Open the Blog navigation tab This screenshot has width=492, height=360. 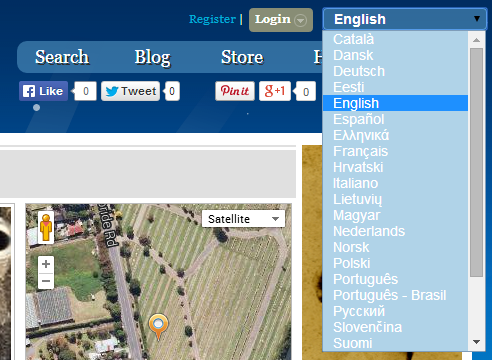[153, 57]
